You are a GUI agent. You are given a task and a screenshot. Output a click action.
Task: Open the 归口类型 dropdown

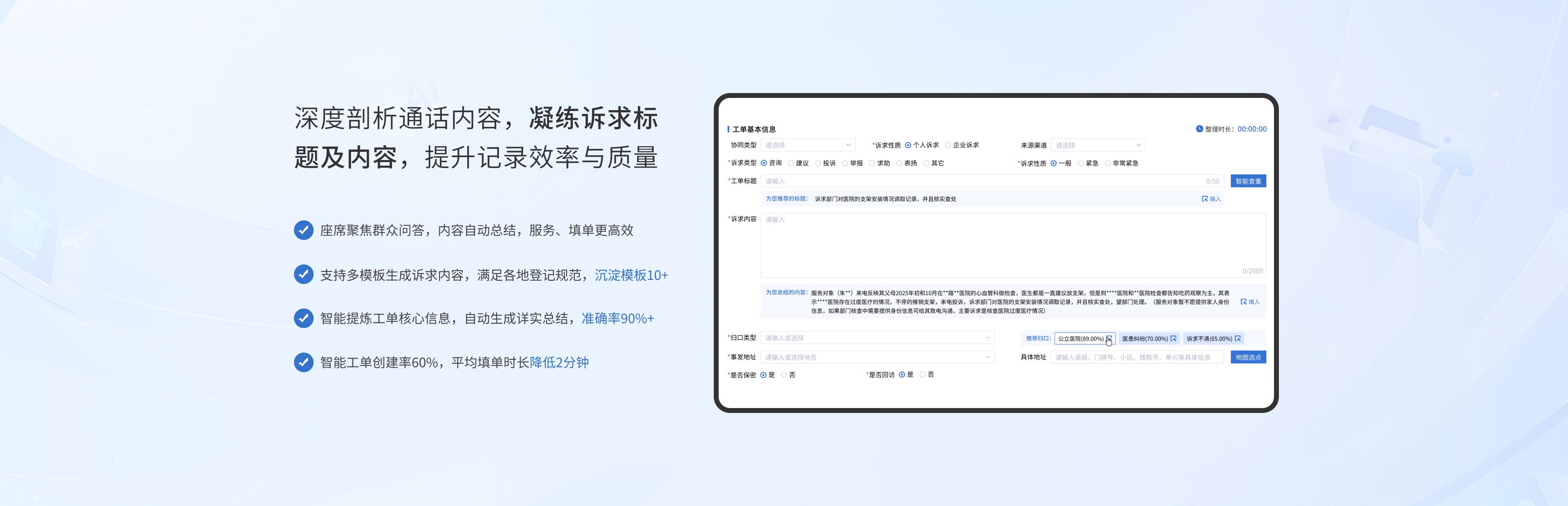[x=877, y=337]
